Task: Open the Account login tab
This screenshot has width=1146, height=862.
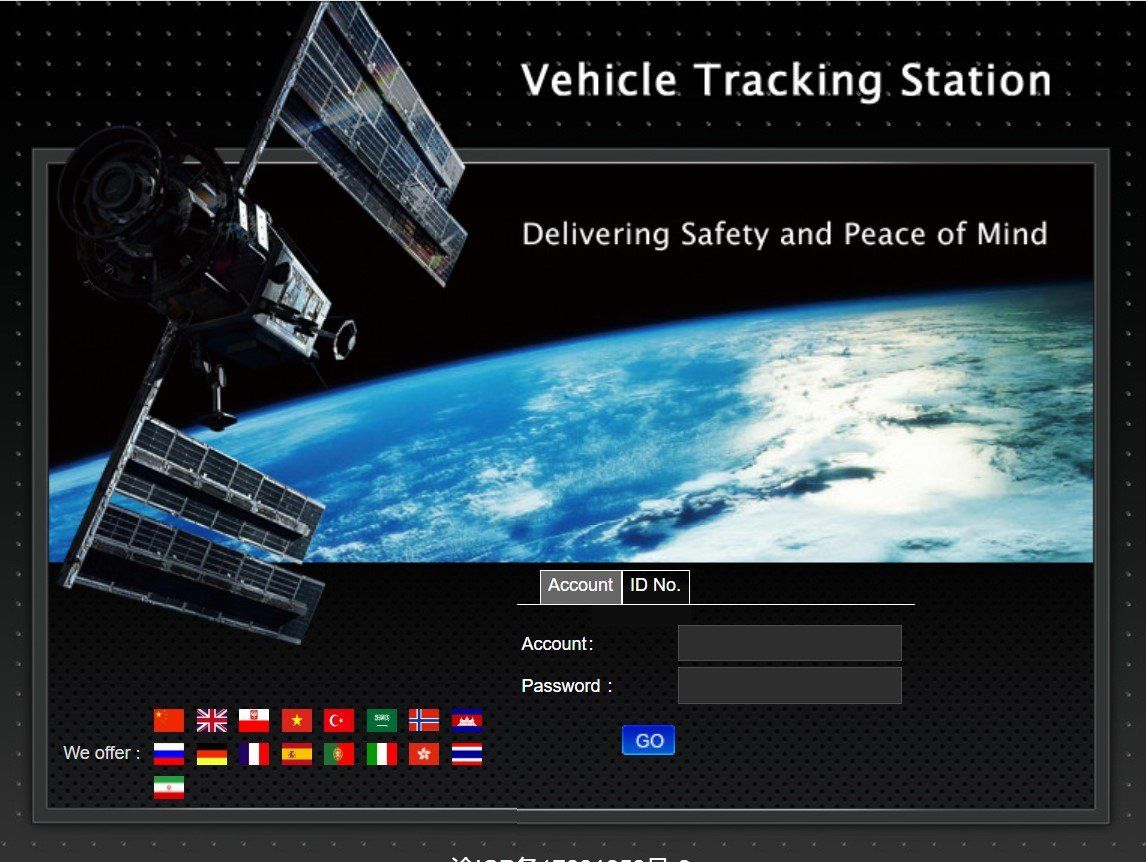Action: point(580,586)
